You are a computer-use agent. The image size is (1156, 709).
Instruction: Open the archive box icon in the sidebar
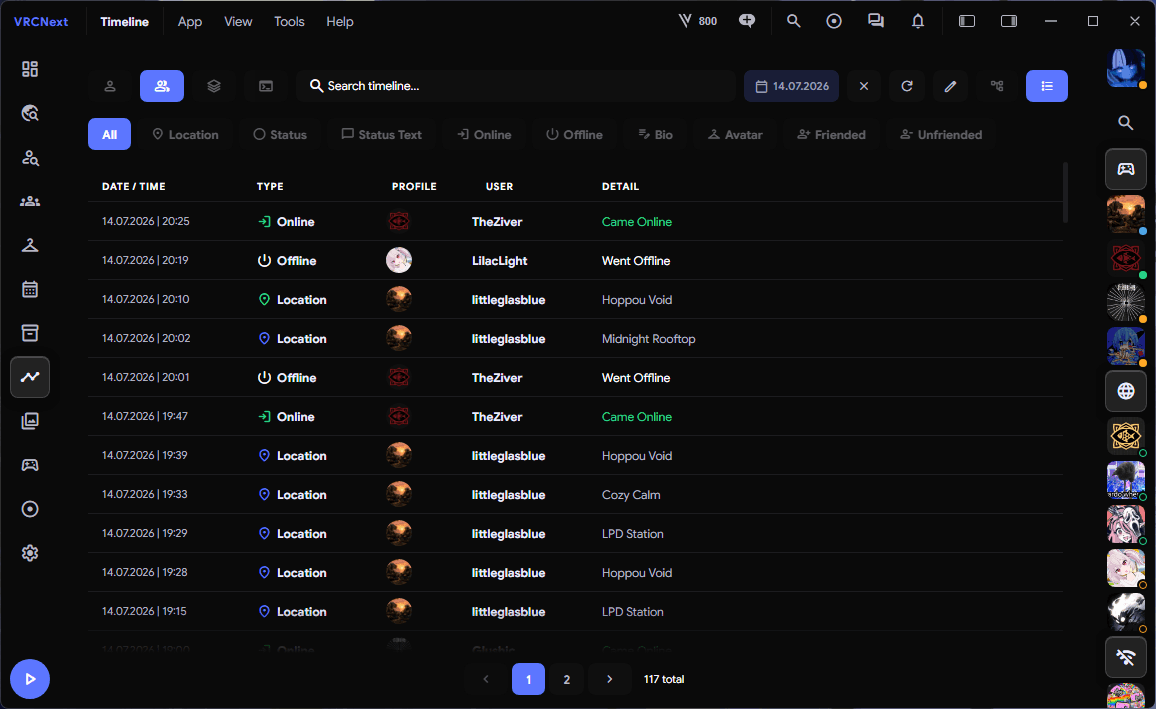coord(29,333)
